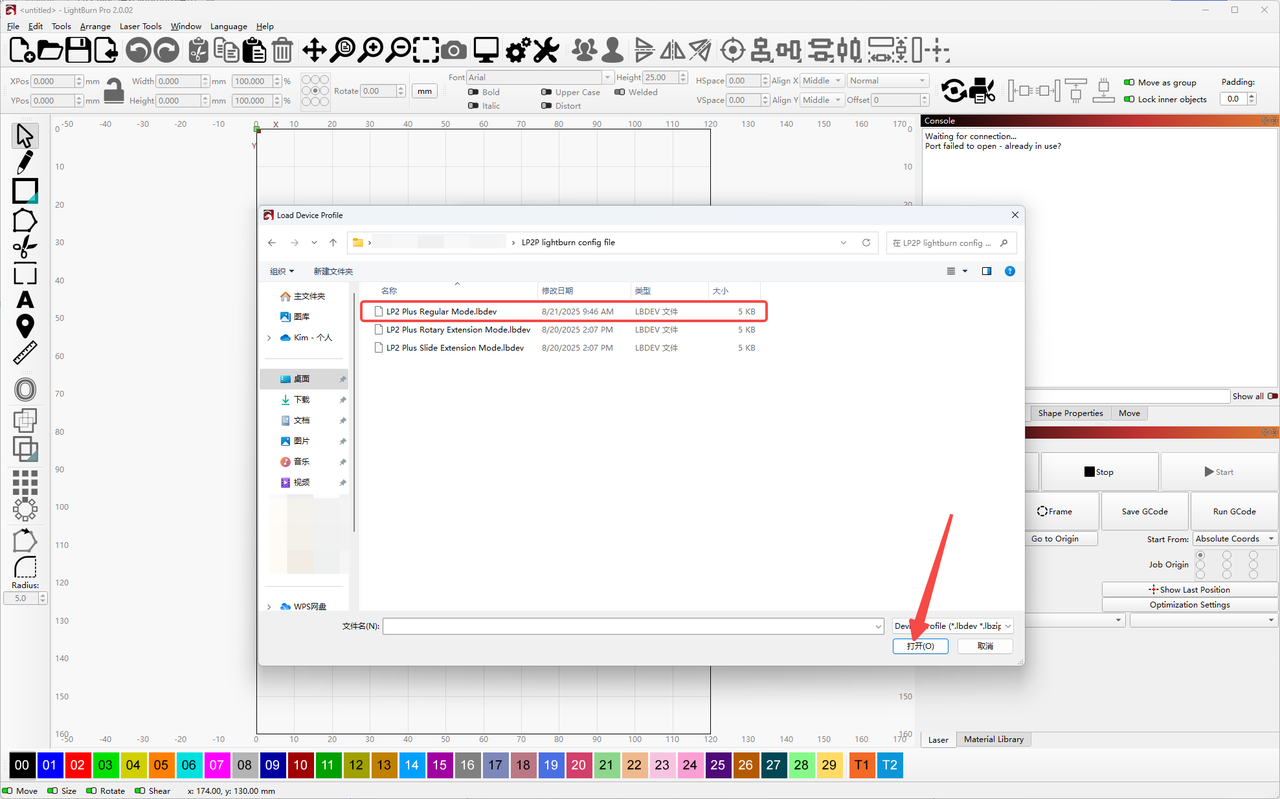Toggle the Upper Case switch
Image resolution: width=1280 pixels, height=799 pixels.
[546, 92]
